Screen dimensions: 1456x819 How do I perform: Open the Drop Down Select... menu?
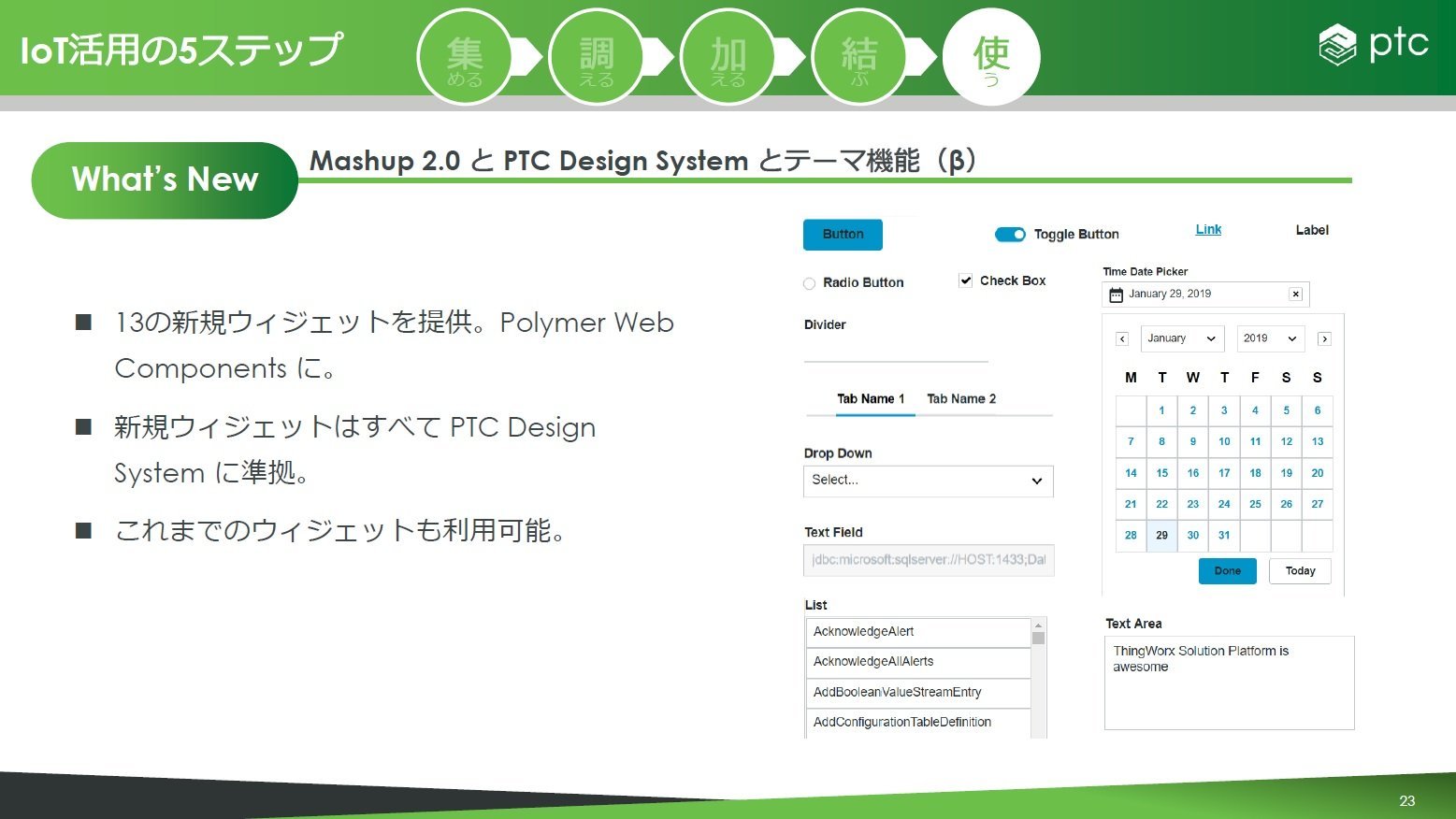[x=928, y=481]
